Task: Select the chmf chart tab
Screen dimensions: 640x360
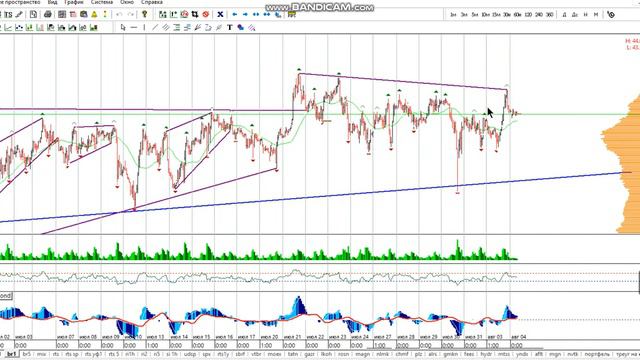Action: [x=402, y=354]
